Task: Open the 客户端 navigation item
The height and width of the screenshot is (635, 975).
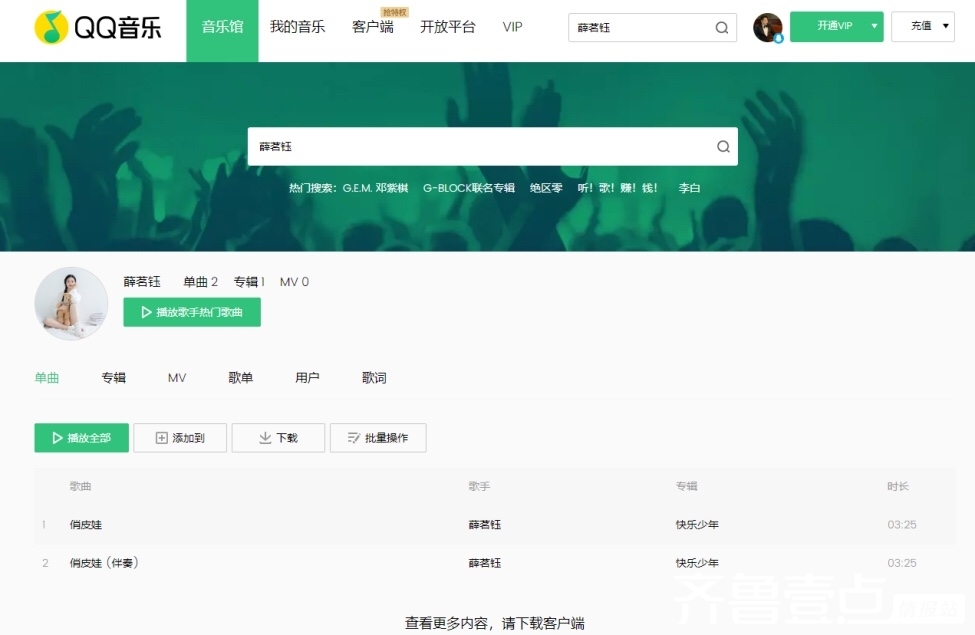Action: click(372, 27)
